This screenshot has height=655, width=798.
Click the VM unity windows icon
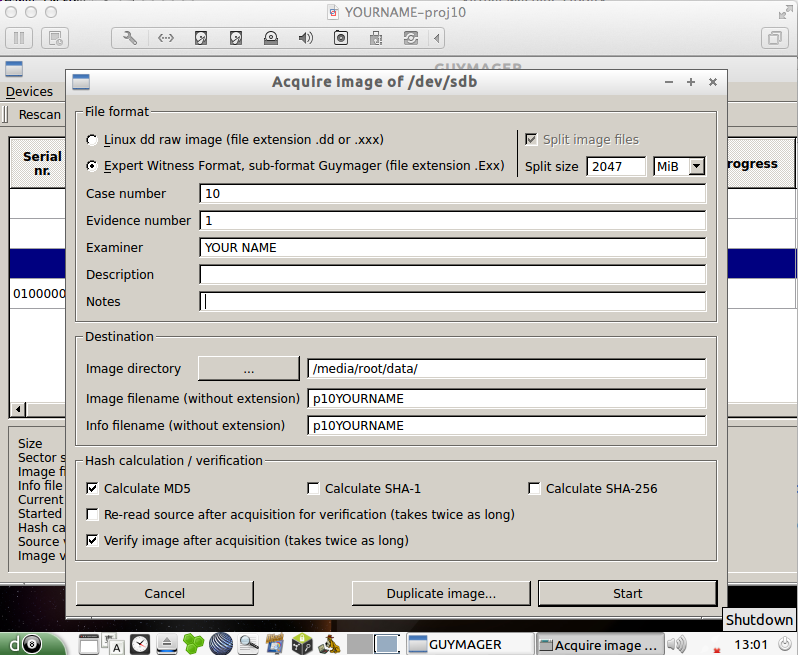click(x=775, y=38)
